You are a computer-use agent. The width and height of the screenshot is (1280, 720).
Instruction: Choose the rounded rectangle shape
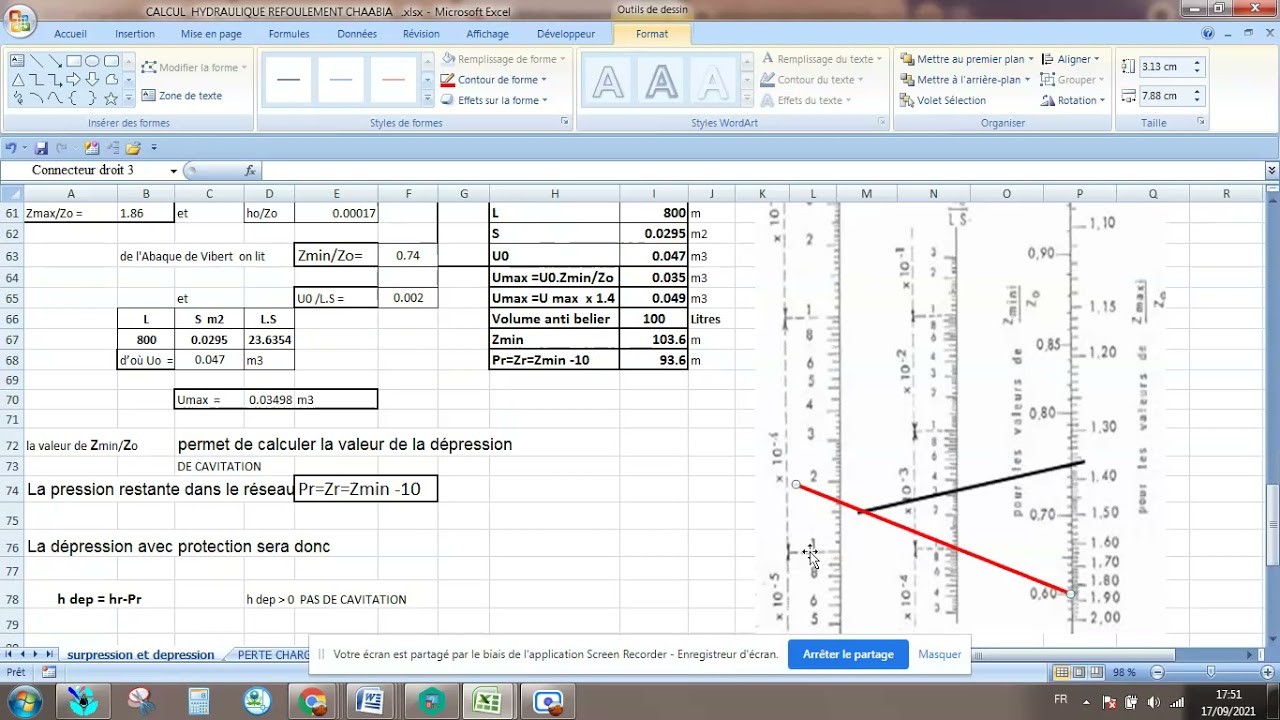tap(111, 60)
